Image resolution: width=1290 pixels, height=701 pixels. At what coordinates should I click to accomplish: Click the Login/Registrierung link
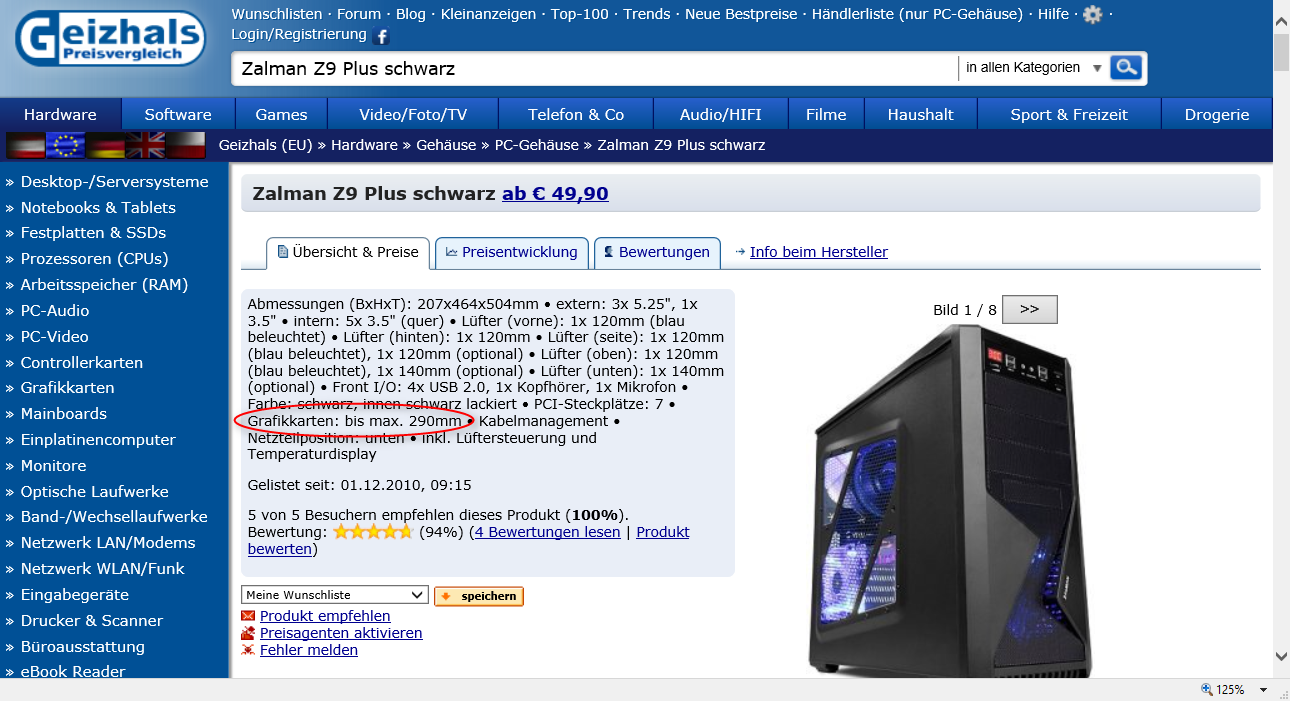(x=299, y=34)
